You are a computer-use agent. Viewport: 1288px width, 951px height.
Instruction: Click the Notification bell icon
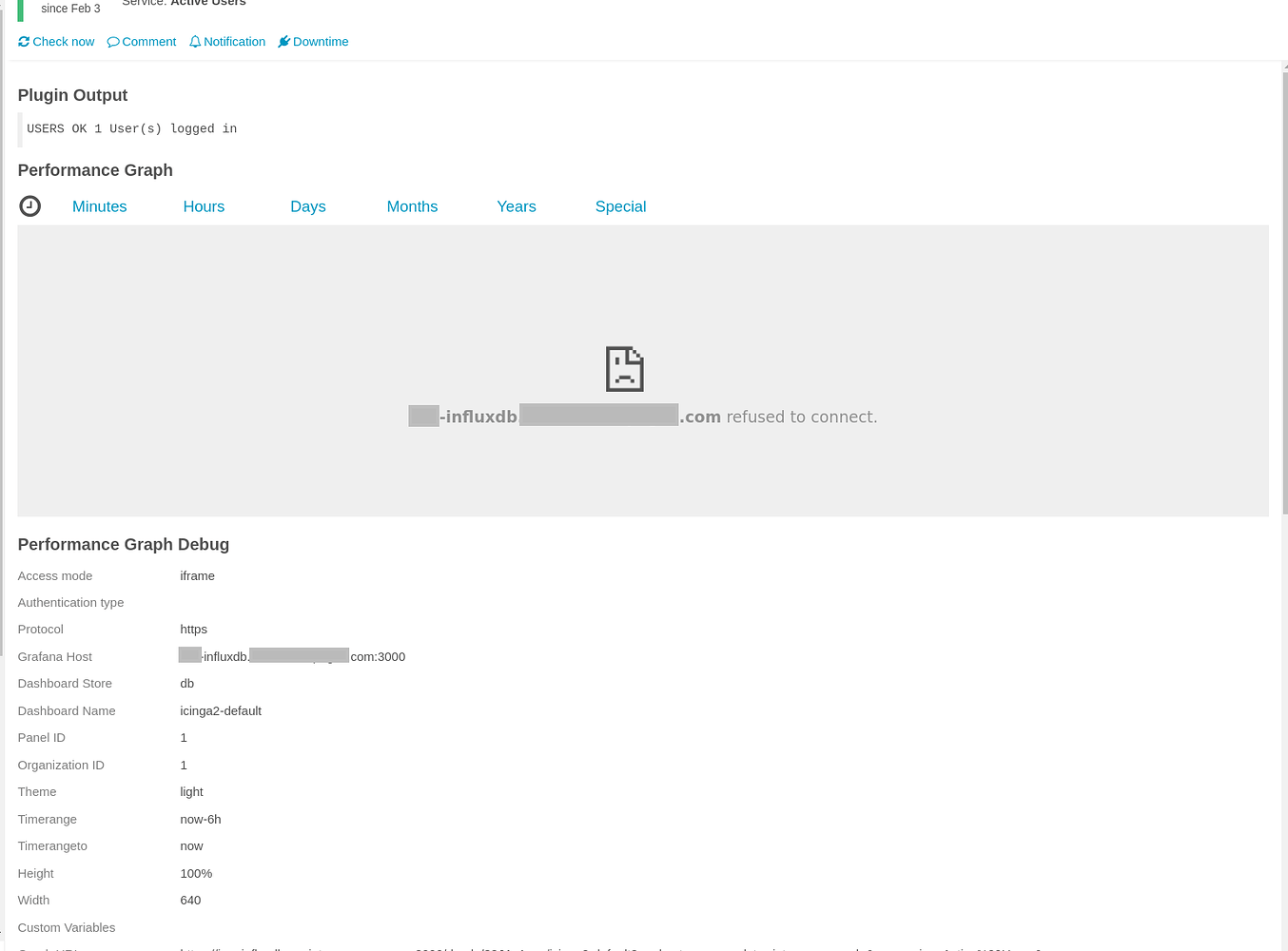tap(193, 41)
